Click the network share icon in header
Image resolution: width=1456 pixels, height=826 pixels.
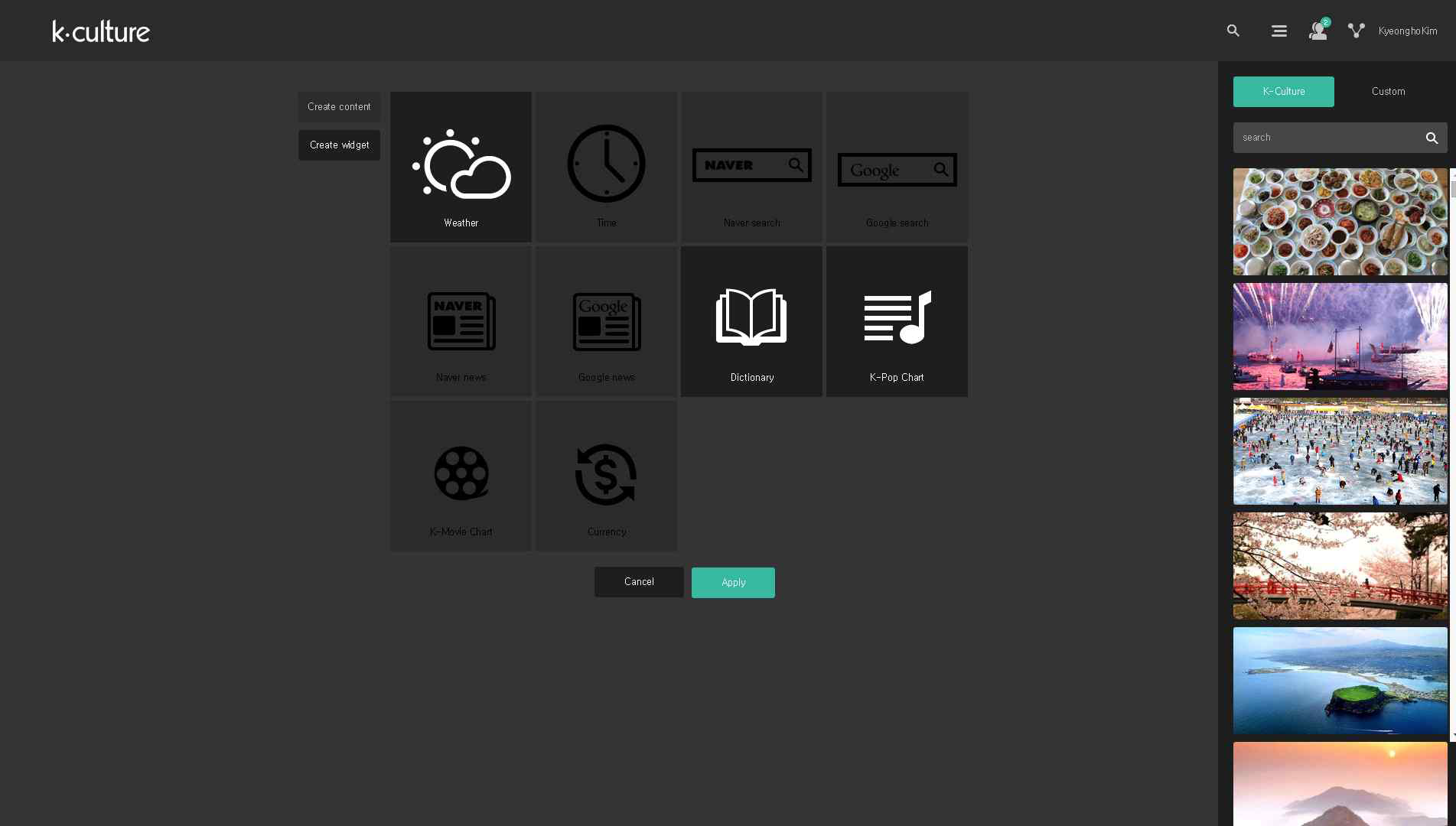click(1356, 31)
